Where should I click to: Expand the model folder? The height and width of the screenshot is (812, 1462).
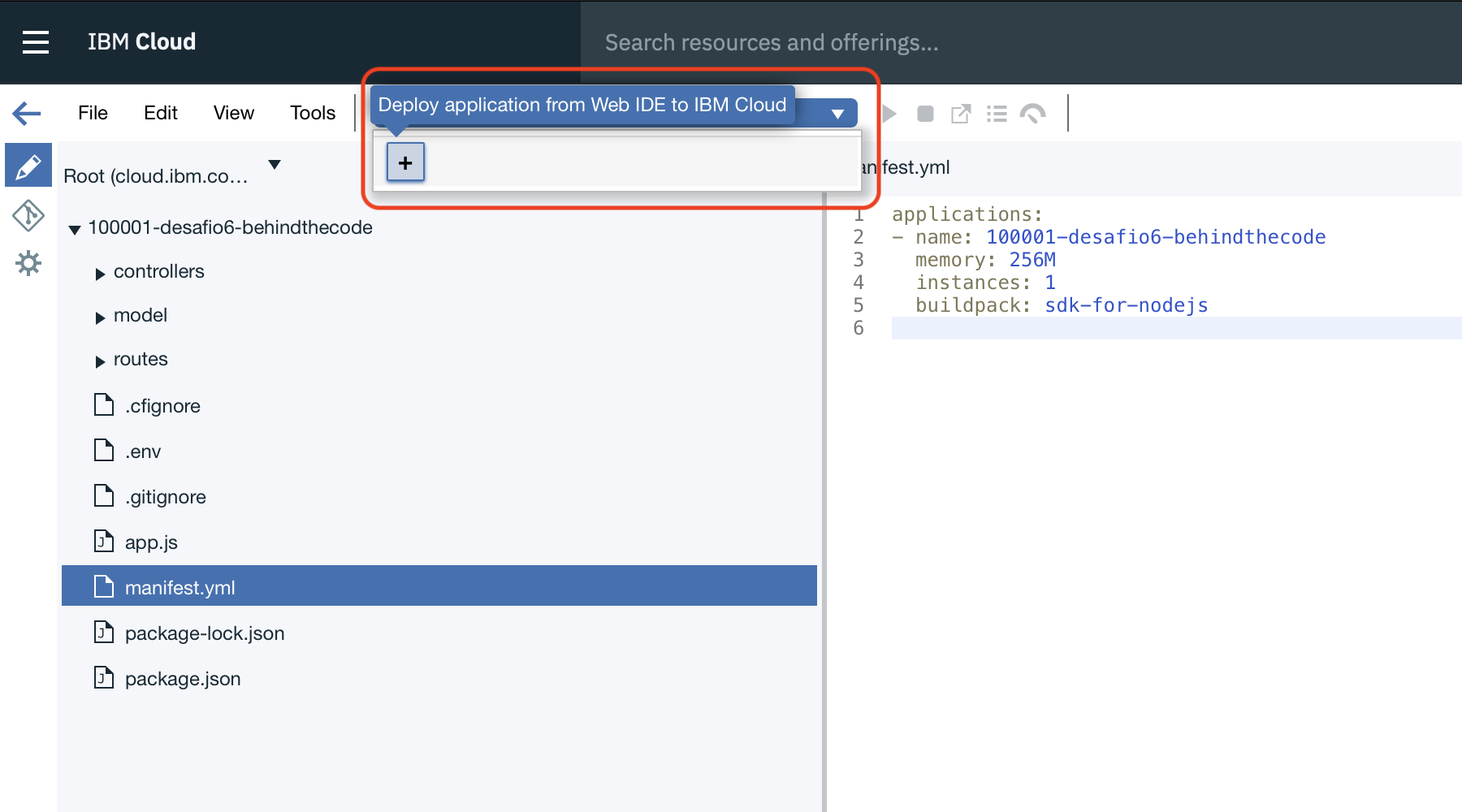(x=100, y=317)
